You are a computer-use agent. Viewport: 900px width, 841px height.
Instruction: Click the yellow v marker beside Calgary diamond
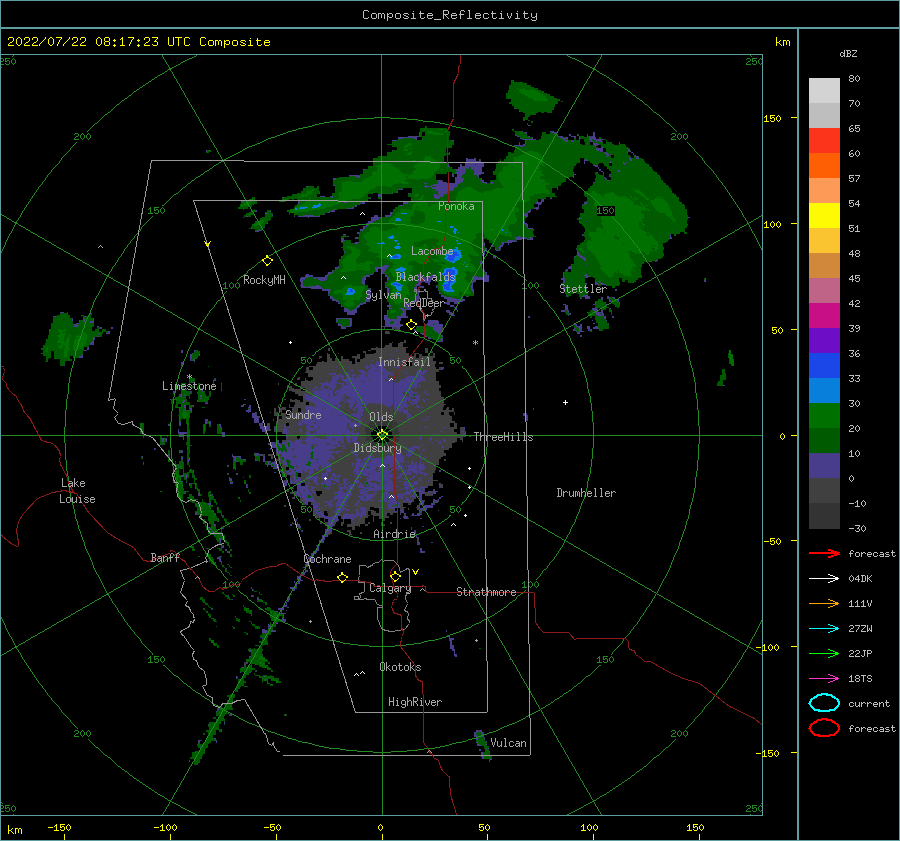click(x=416, y=572)
